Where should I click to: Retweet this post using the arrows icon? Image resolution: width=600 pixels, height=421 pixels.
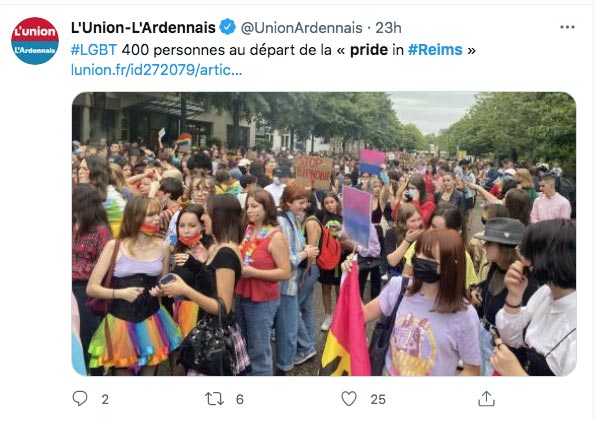214,399
